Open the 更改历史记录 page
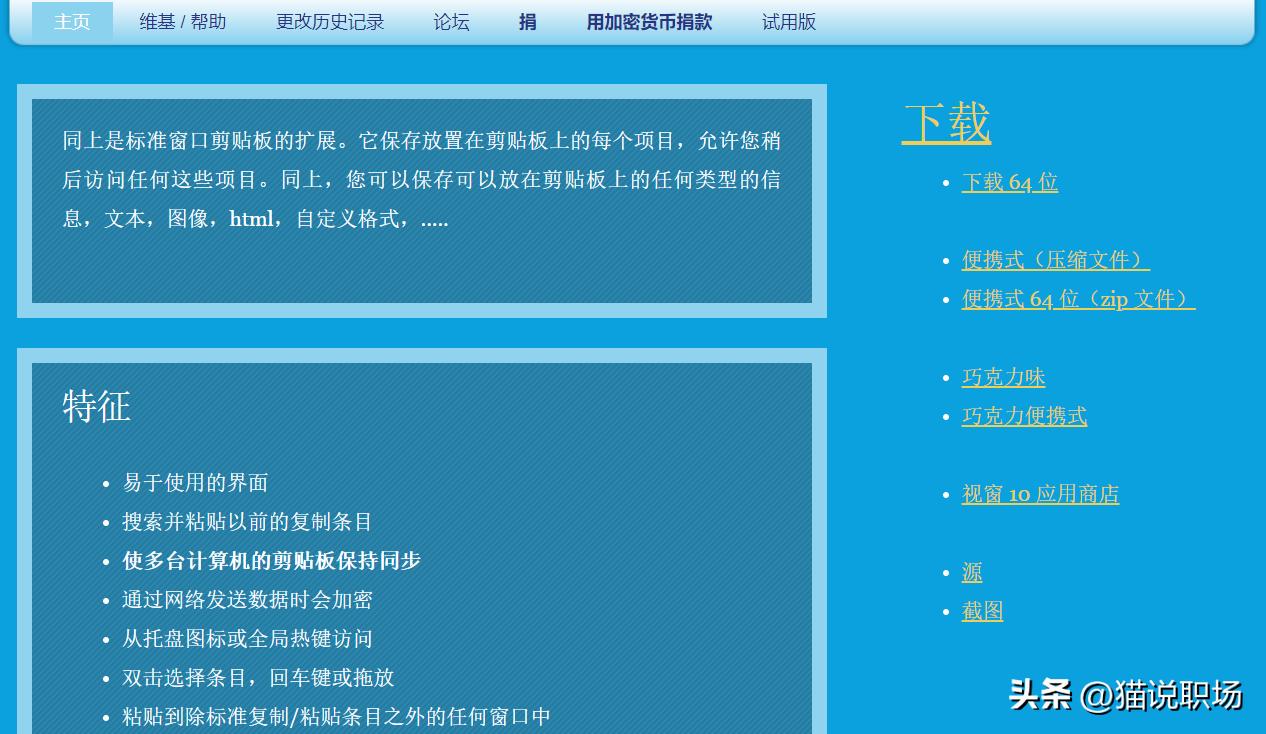1266x734 pixels. coord(330,21)
